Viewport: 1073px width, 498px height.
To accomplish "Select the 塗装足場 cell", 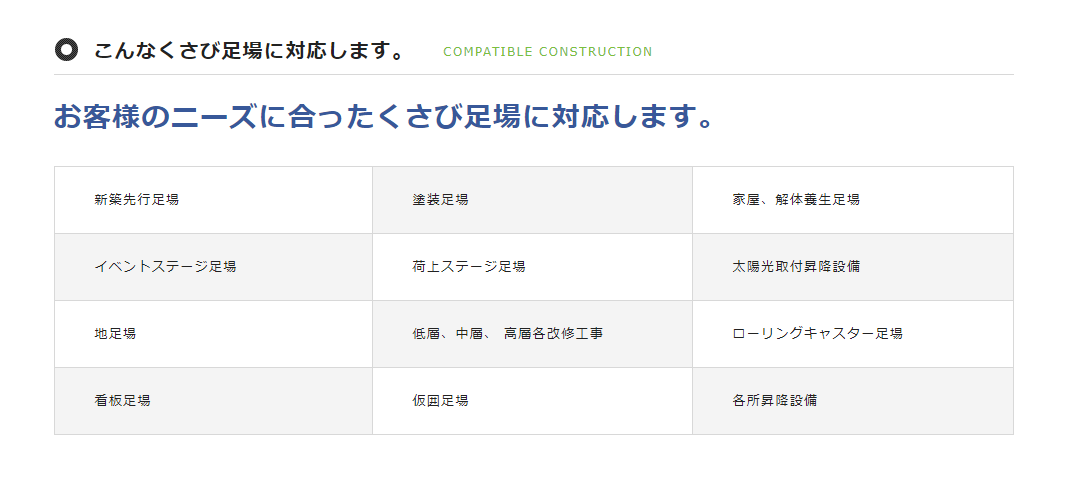I will (532, 200).
